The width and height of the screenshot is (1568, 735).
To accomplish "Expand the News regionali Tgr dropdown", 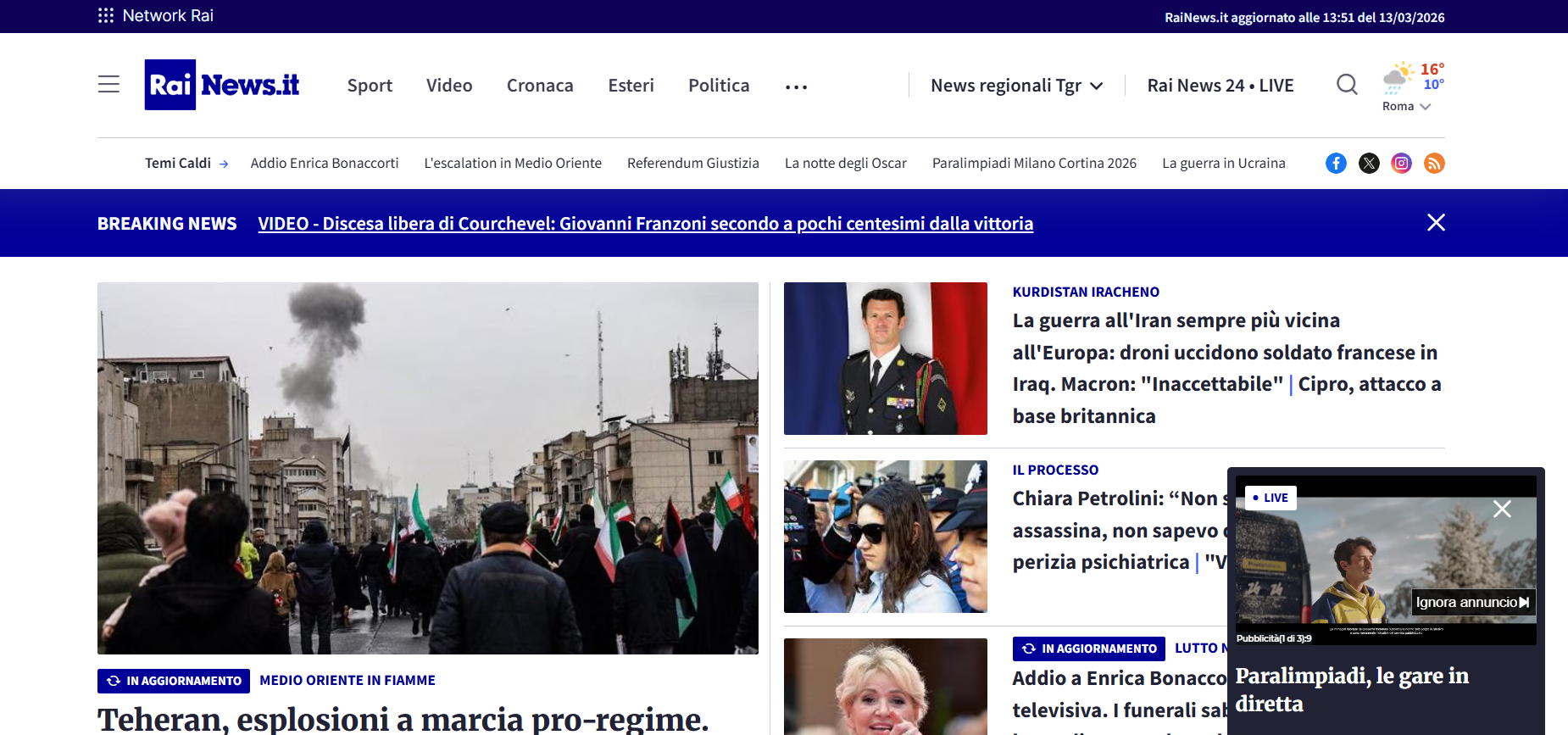I will pyautogui.click(x=1016, y=86).
